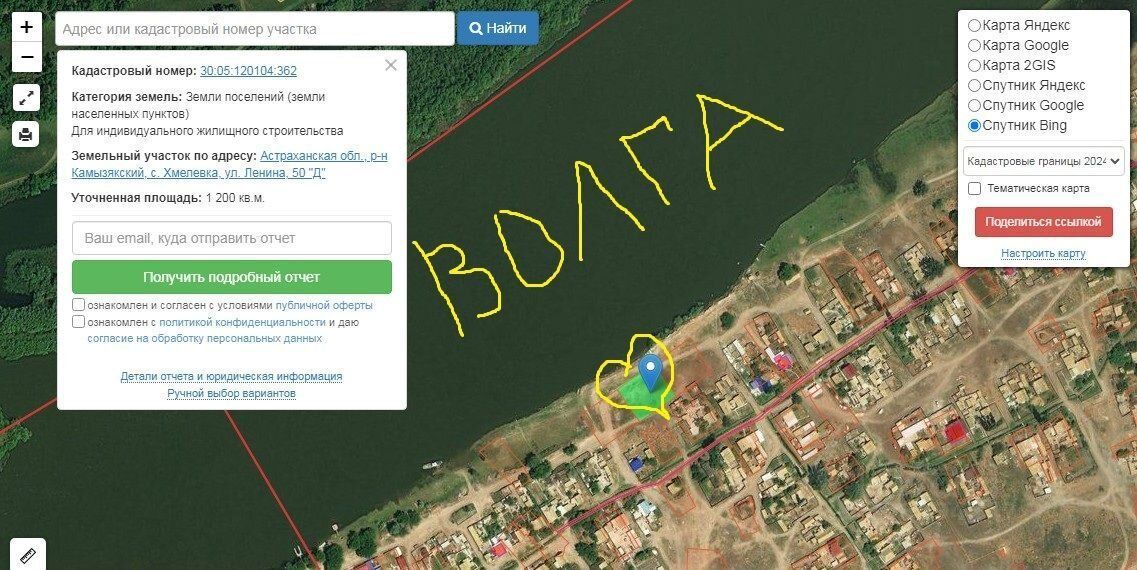
Task: Open cadastral number 30:05:120104:362 link
Action: pyautogui.click(x=248, y=71)
